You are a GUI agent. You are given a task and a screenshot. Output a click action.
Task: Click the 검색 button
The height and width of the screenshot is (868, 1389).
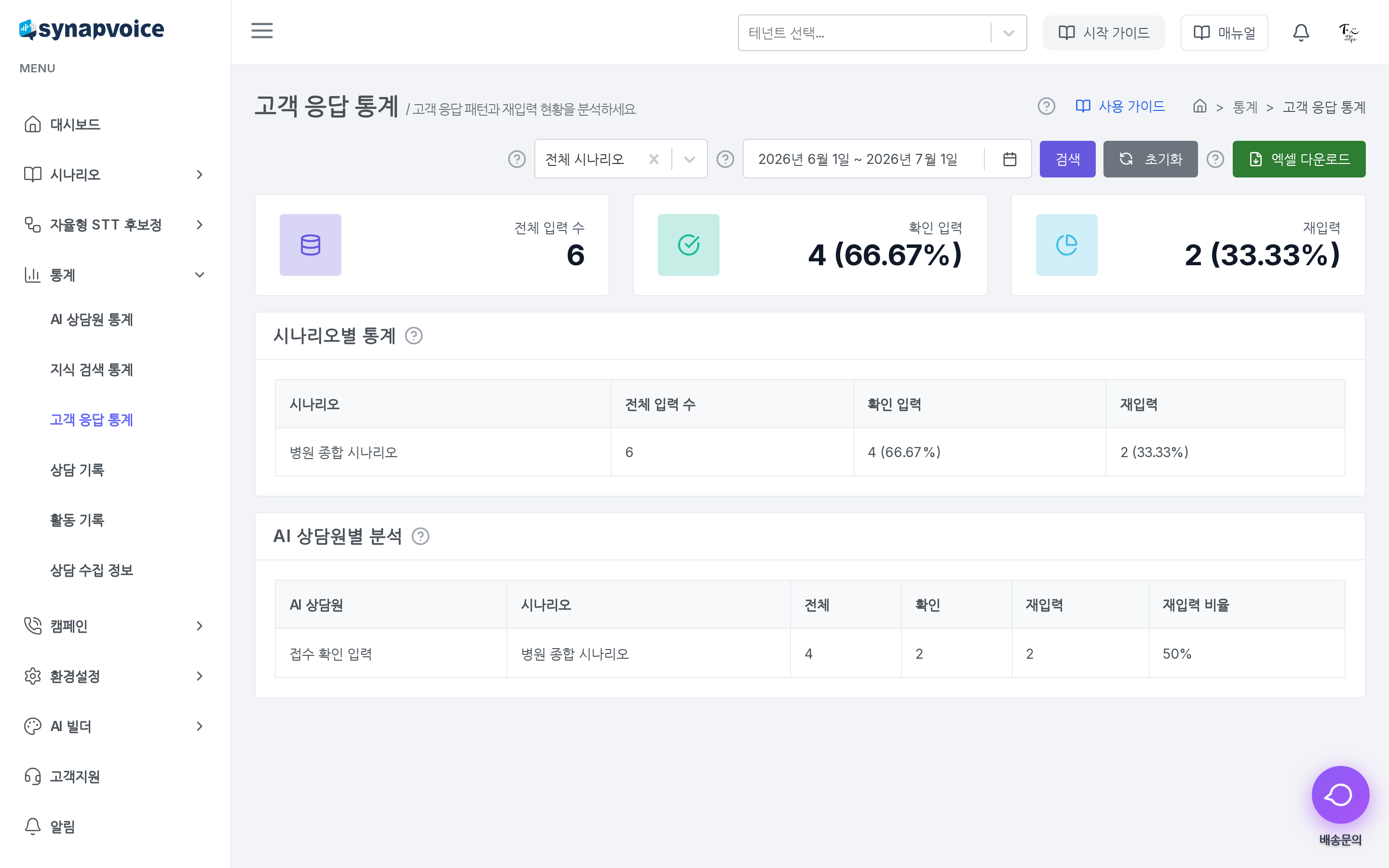pos(1067,159)
